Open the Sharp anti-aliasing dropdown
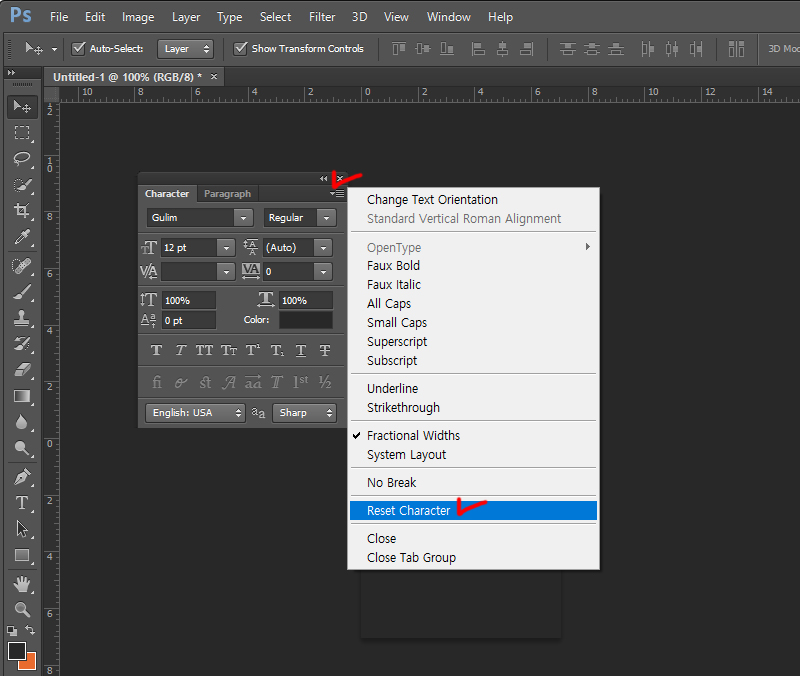800x676 pixels. point(305,413)
